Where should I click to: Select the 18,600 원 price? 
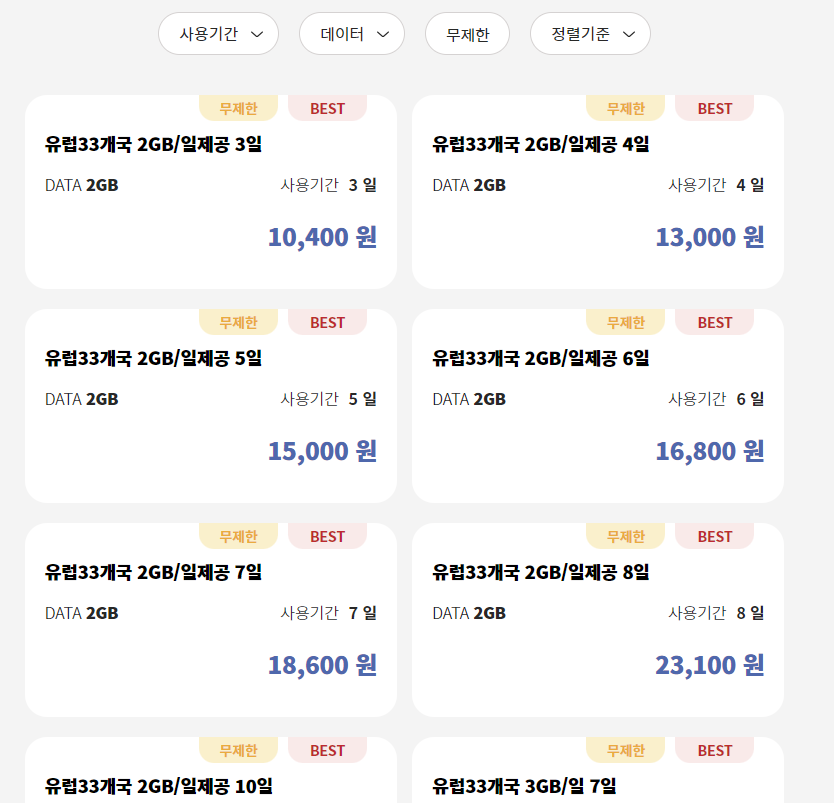click(x=321, y=665)
